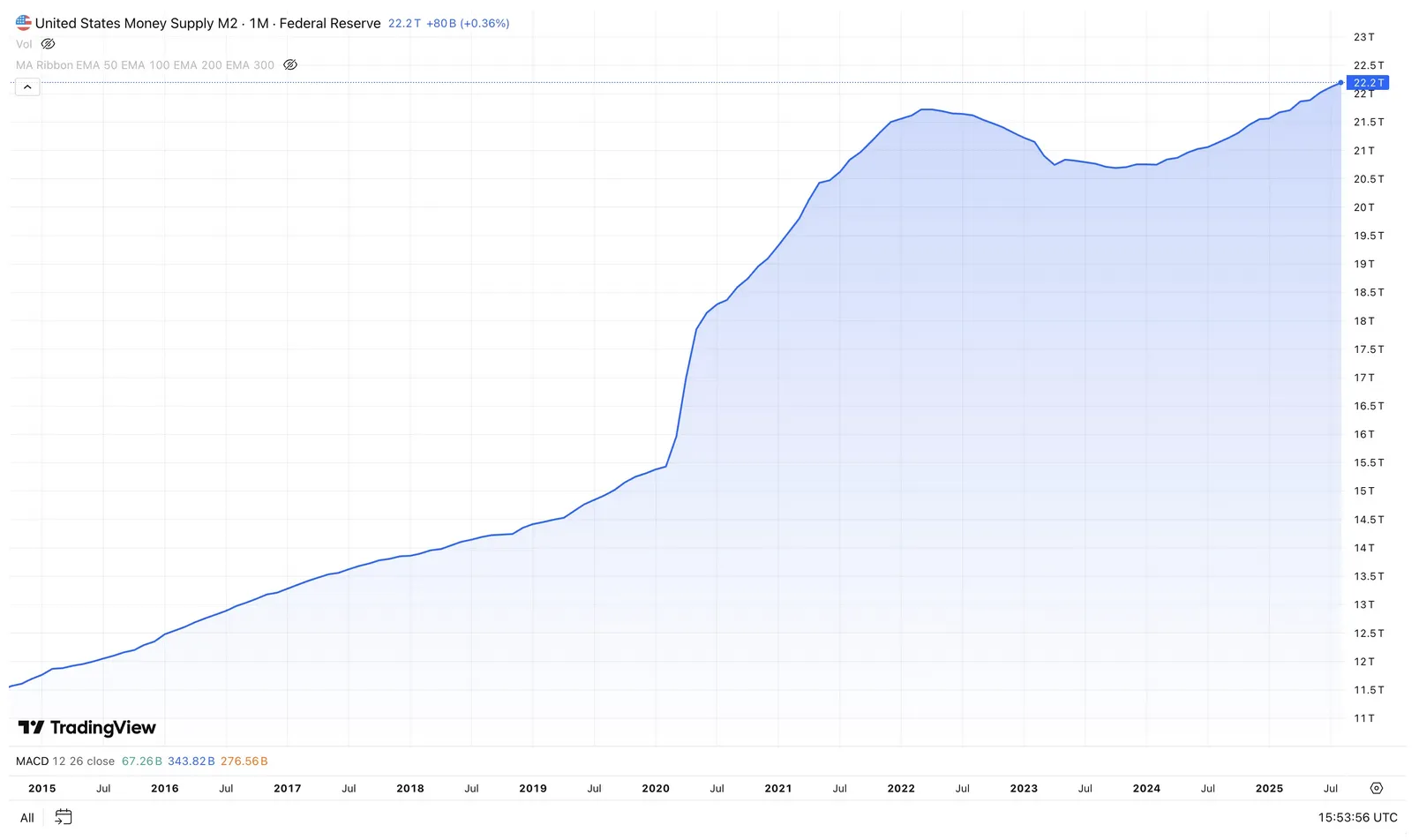
Task: Select the blue 22.2T price label
Action: point(1367,82)
